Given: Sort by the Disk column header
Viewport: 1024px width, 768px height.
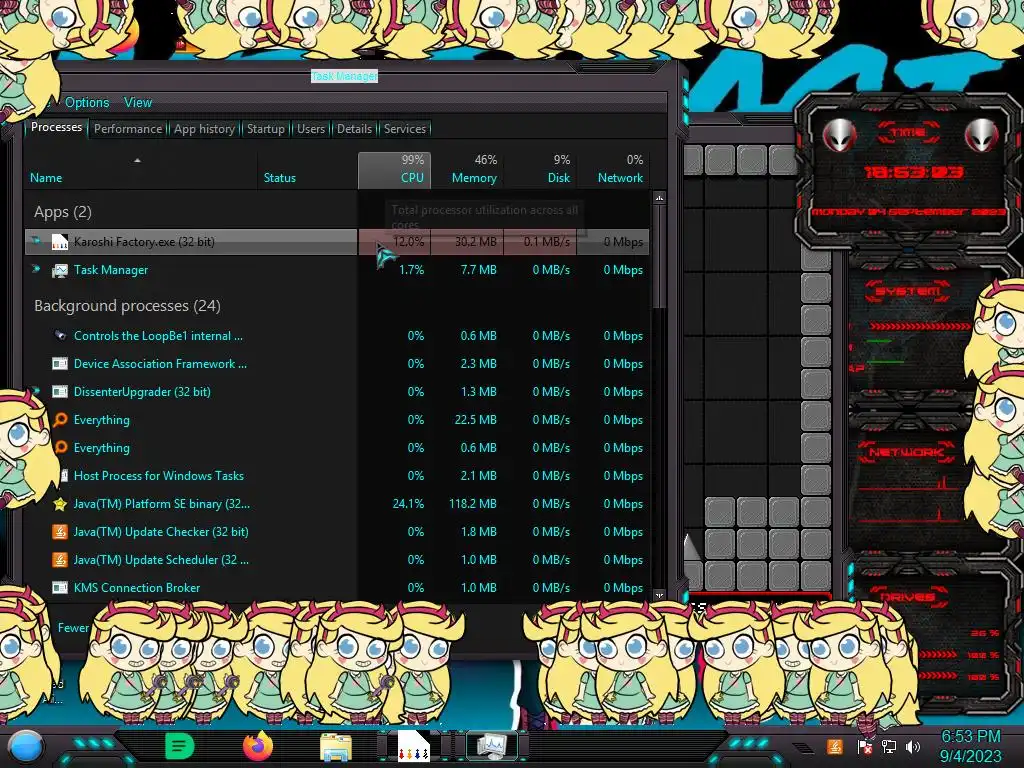Looking at the screenshot, I should click(x=541, y=170).
